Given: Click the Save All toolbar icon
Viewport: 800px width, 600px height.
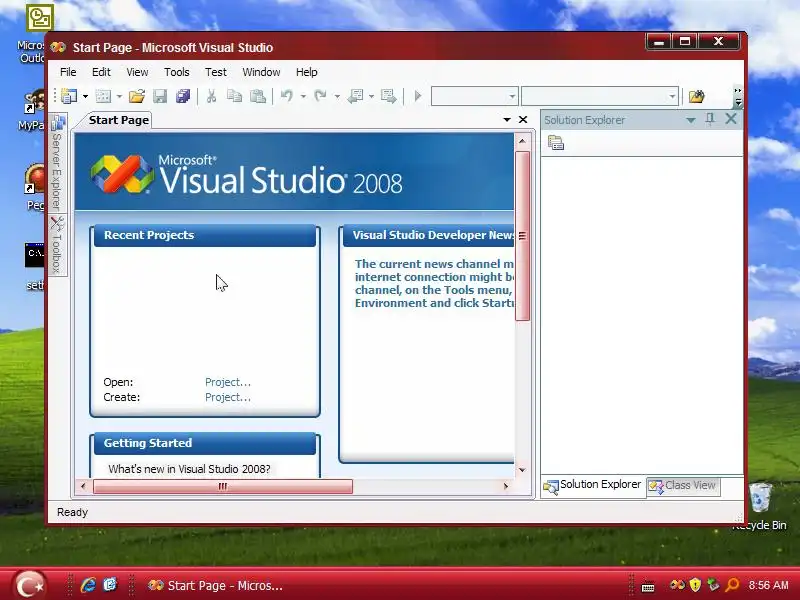Looking at the screenshot, I should pyautogui.click(x=183, y=96).
